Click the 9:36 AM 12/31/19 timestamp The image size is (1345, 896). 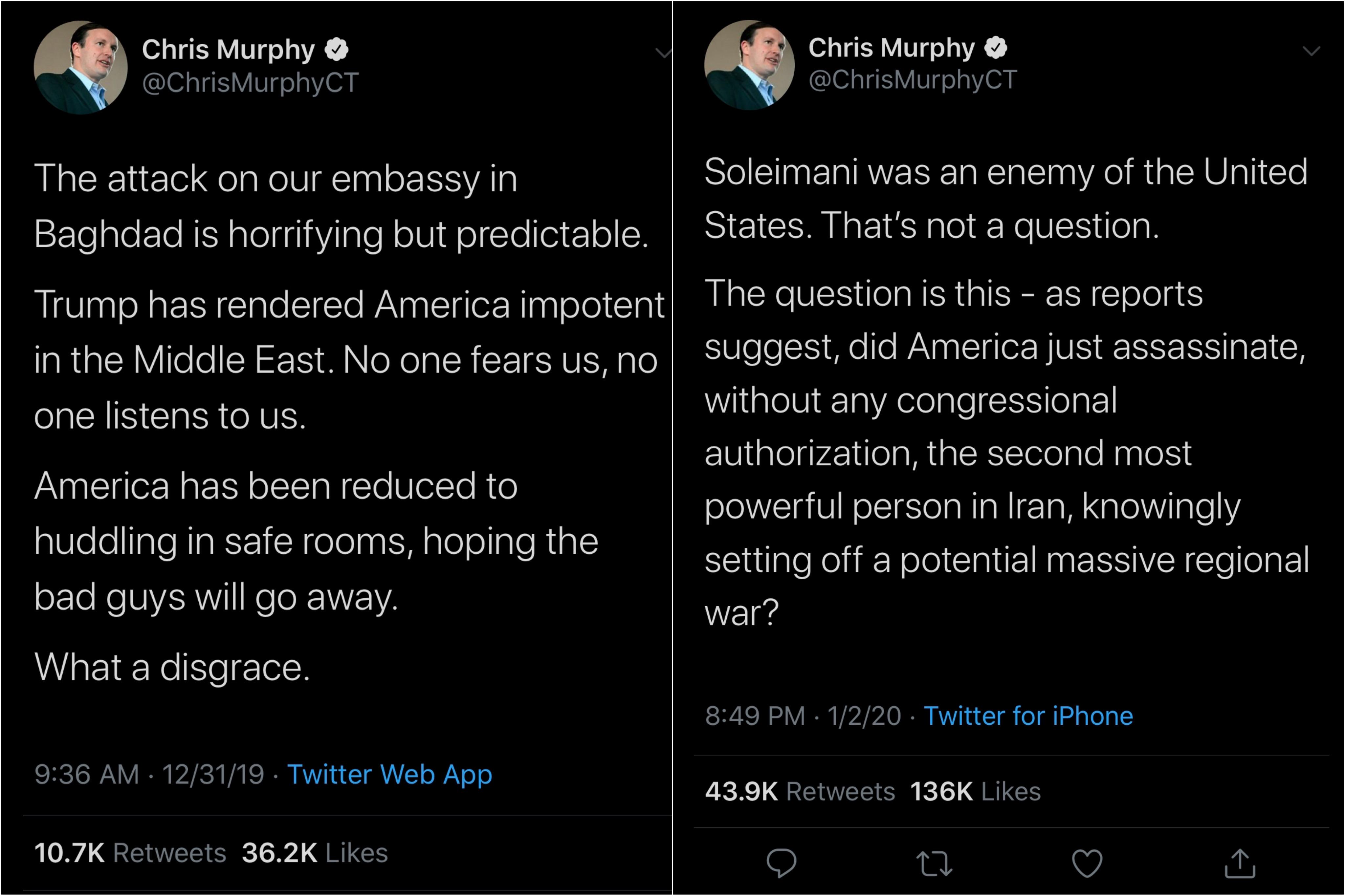(149, 774)
